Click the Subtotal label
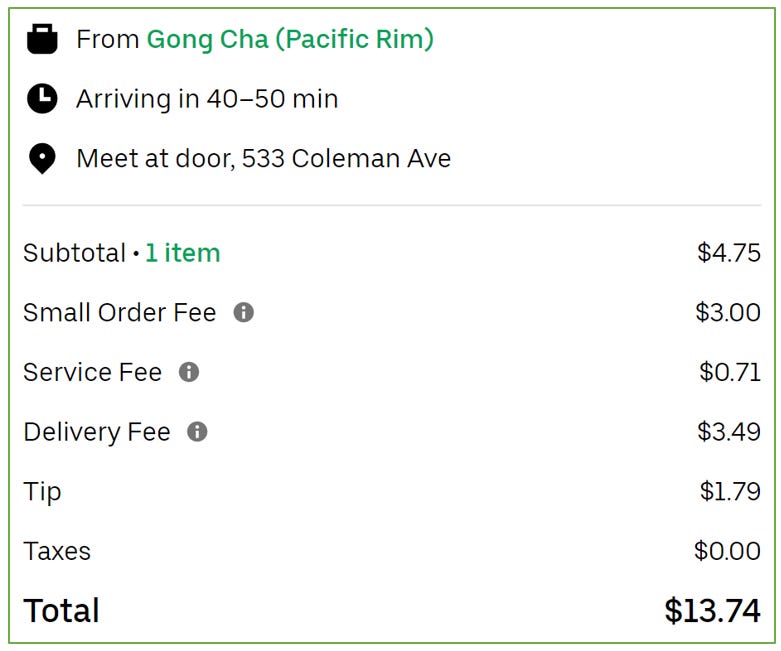 tap(74, 253)
